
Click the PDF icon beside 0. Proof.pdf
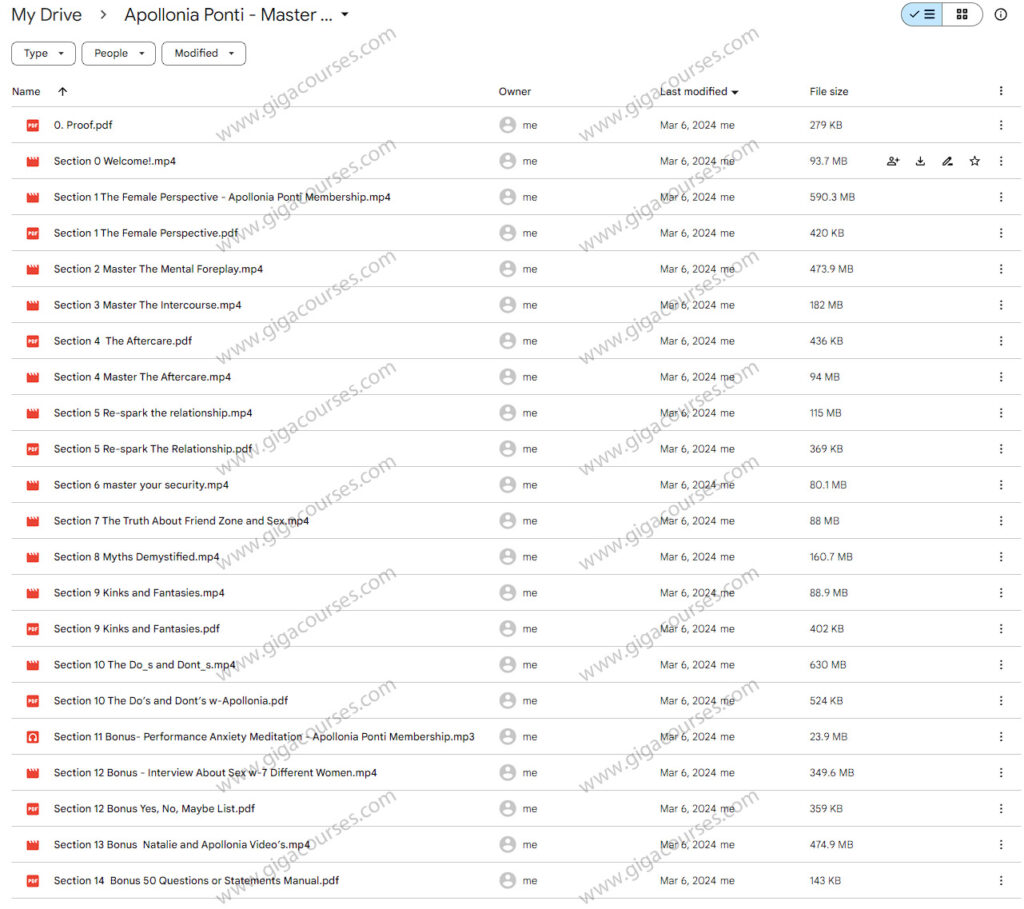click(32, 125)
